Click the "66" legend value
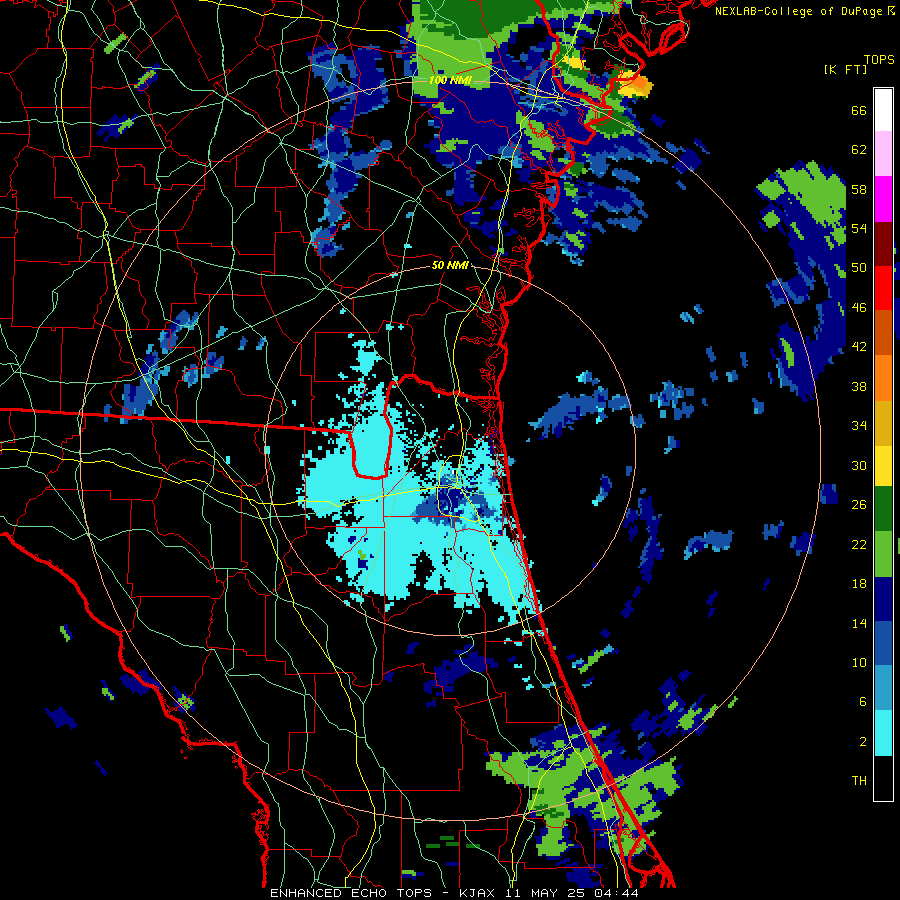 tap(859, 111)
